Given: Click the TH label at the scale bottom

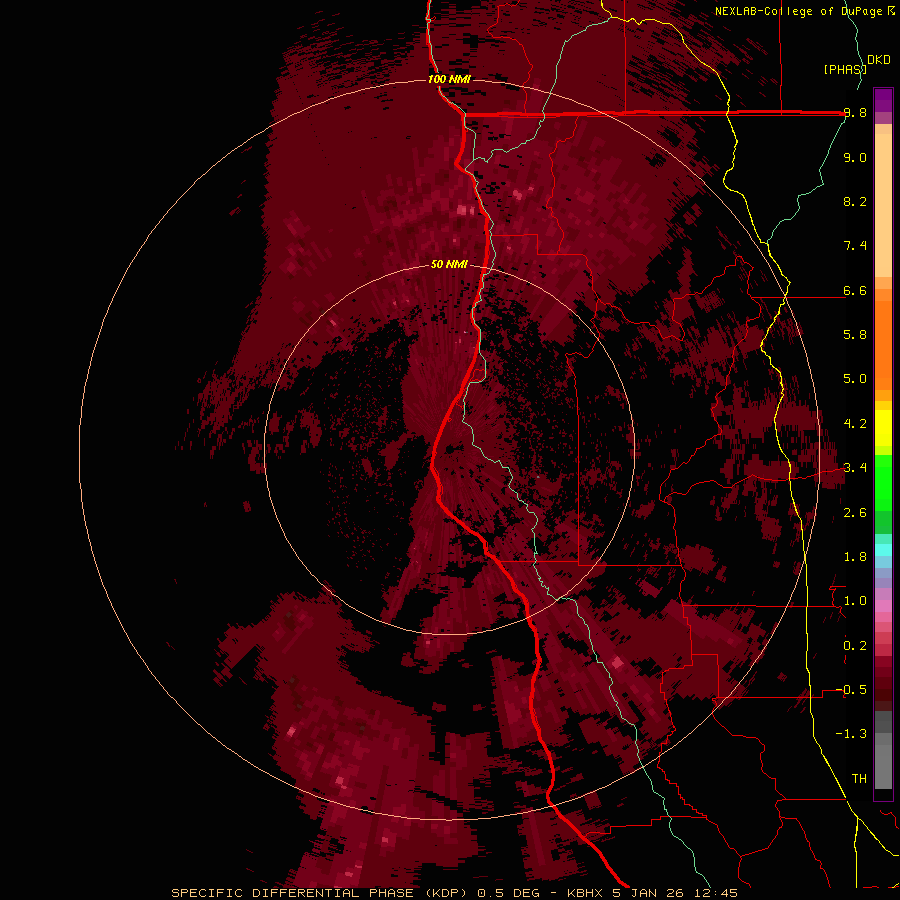Looking at the screenshot, I should pyautogui.click(x=859, y=779).
